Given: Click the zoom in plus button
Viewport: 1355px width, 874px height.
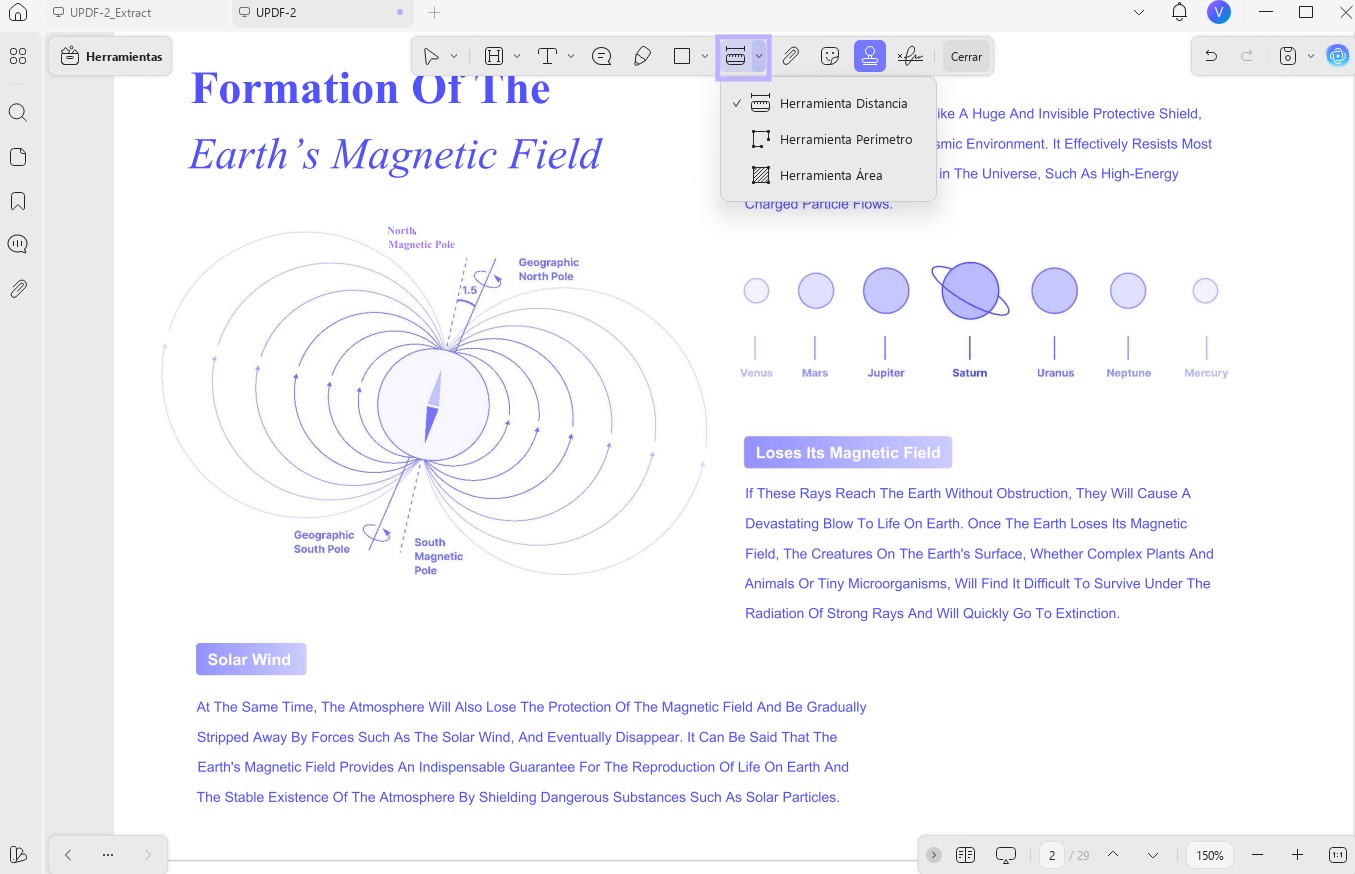Looking at the screenshot, I should 1297,855.
